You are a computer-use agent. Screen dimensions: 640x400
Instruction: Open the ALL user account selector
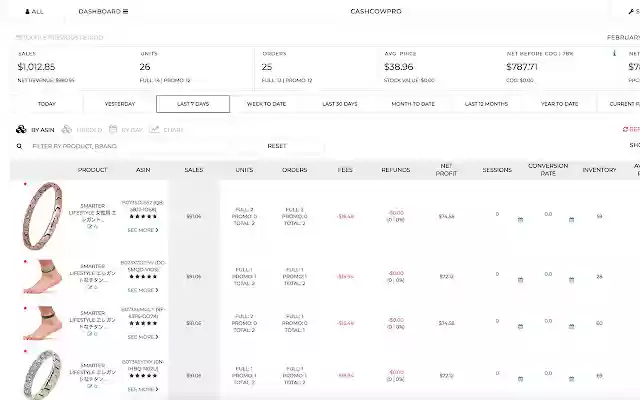click(x=34, y=11)
